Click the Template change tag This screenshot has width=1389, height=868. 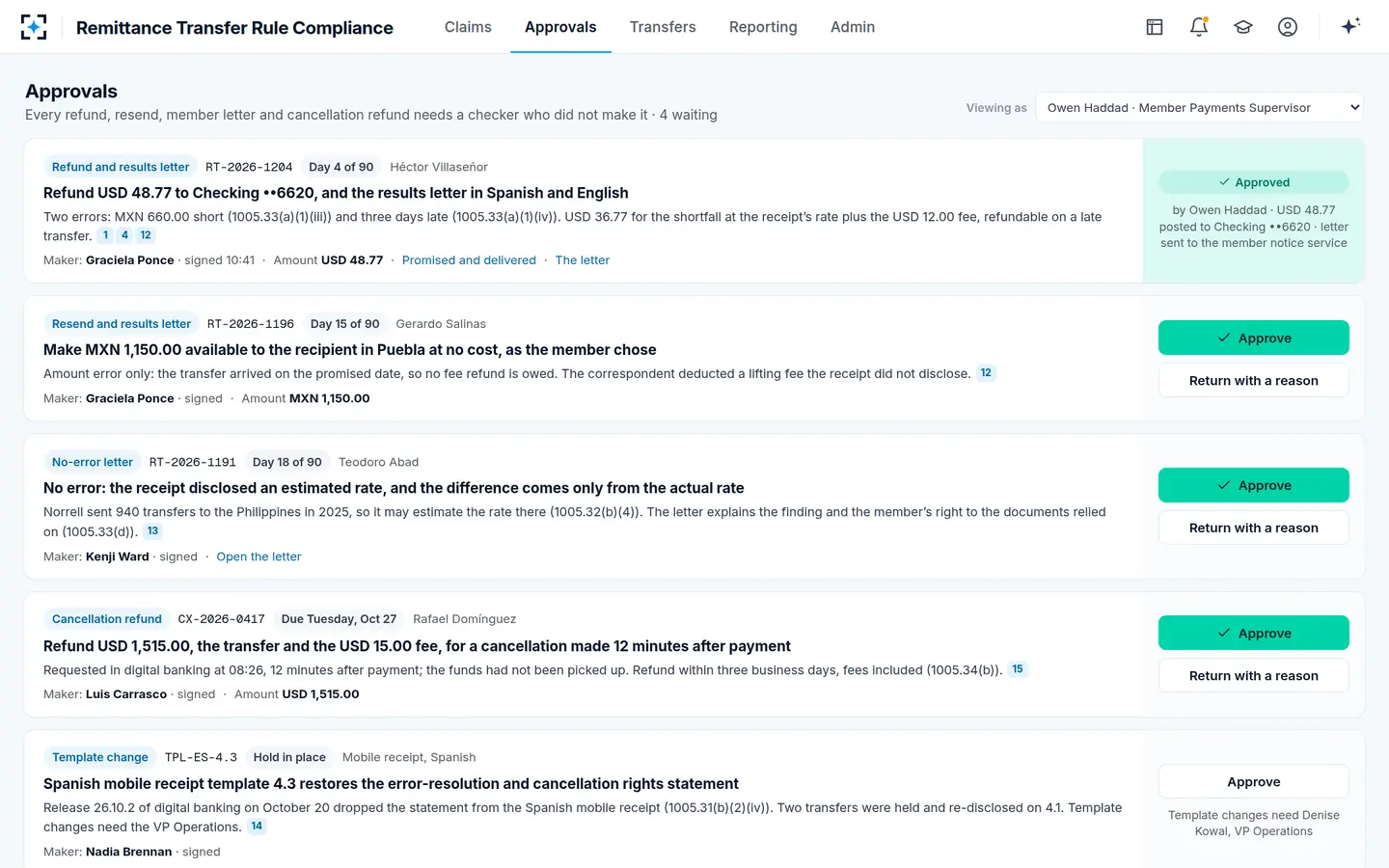pyautogui.click(x=100, y=757)
